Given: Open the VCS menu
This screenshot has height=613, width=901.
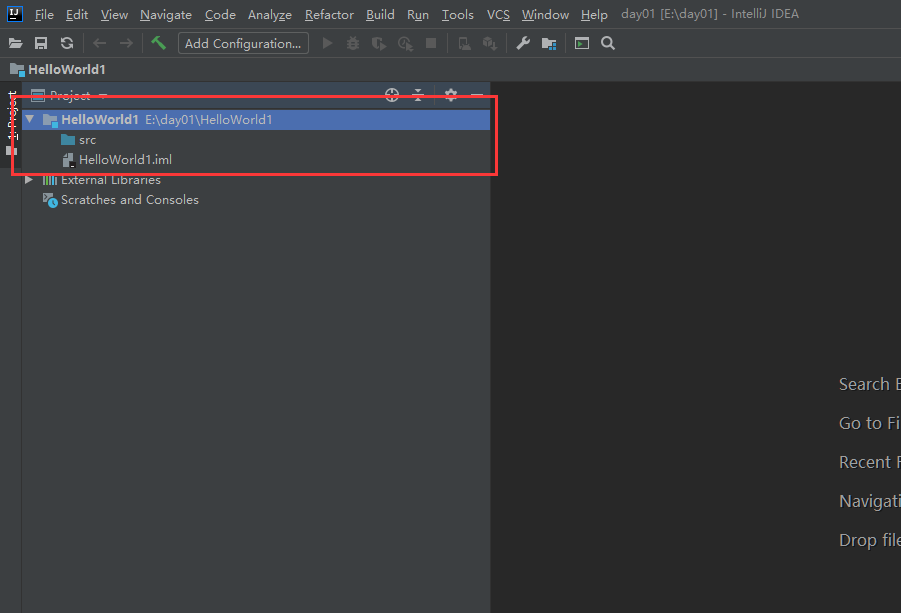Looking at the screenshot, I should click(x=498, y=14).
